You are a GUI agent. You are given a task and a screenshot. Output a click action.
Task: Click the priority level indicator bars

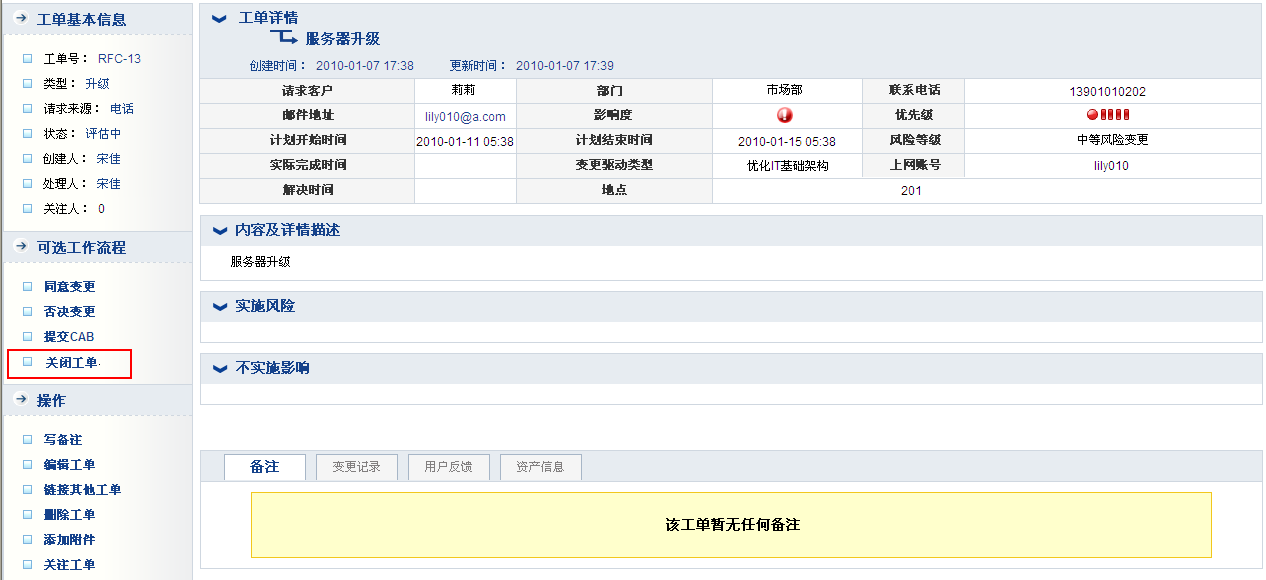[x=1108, y=115]
